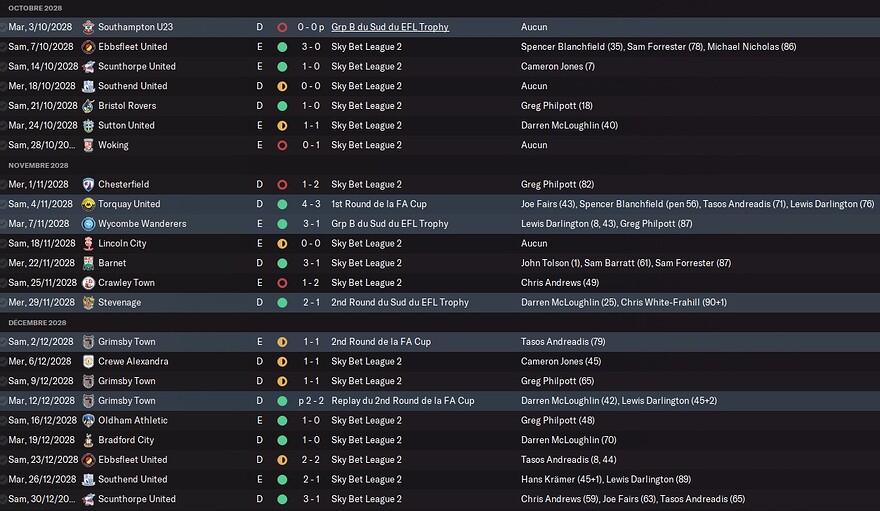The height and width of the screenshot is (511, 880).
Task: Select the scorer Greg Philpott (18)
Action: pyautogui.click(x=556, y=105)
